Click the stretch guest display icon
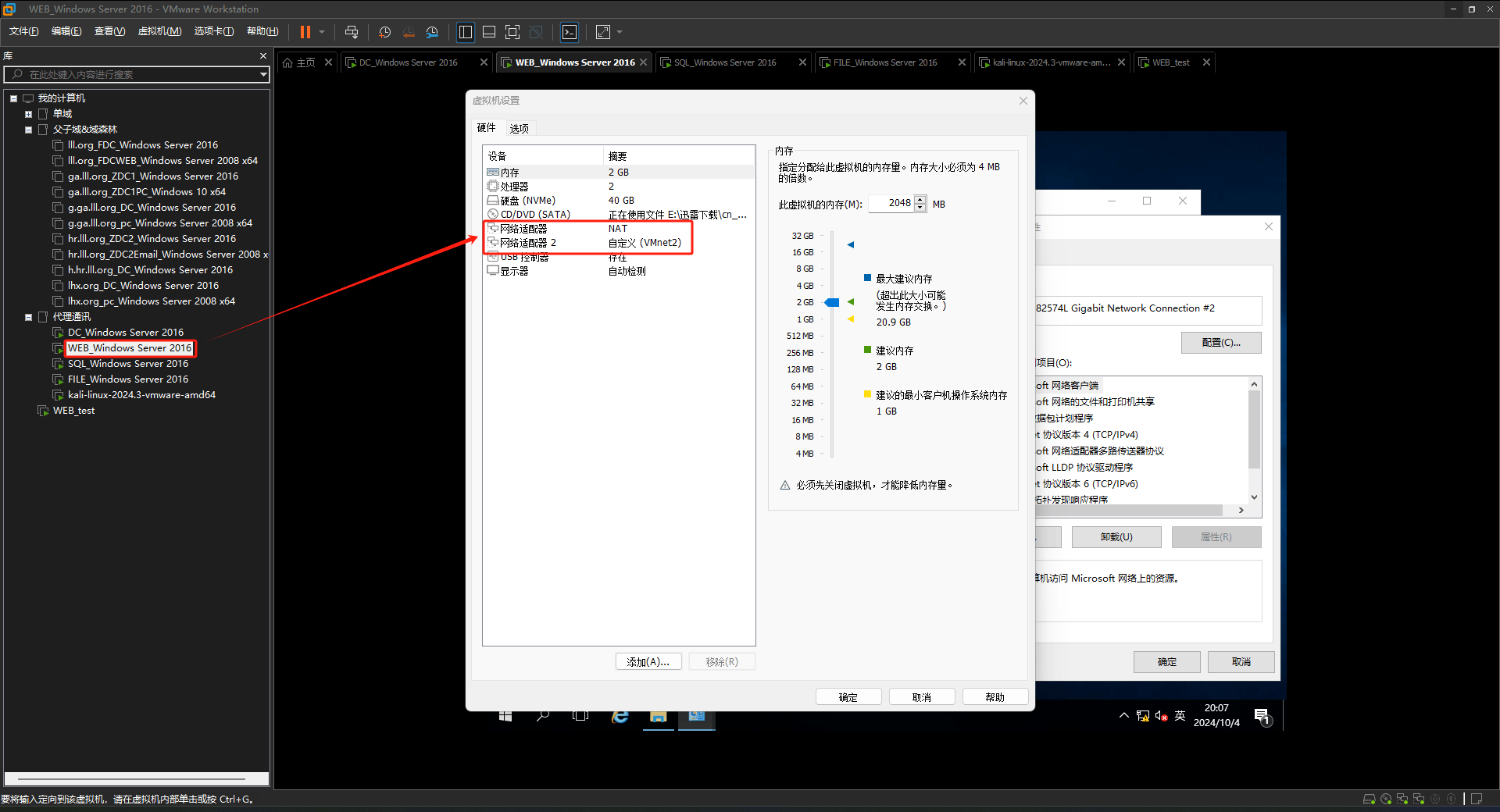Screen dimensions: 1500x812 click(603, 32)
